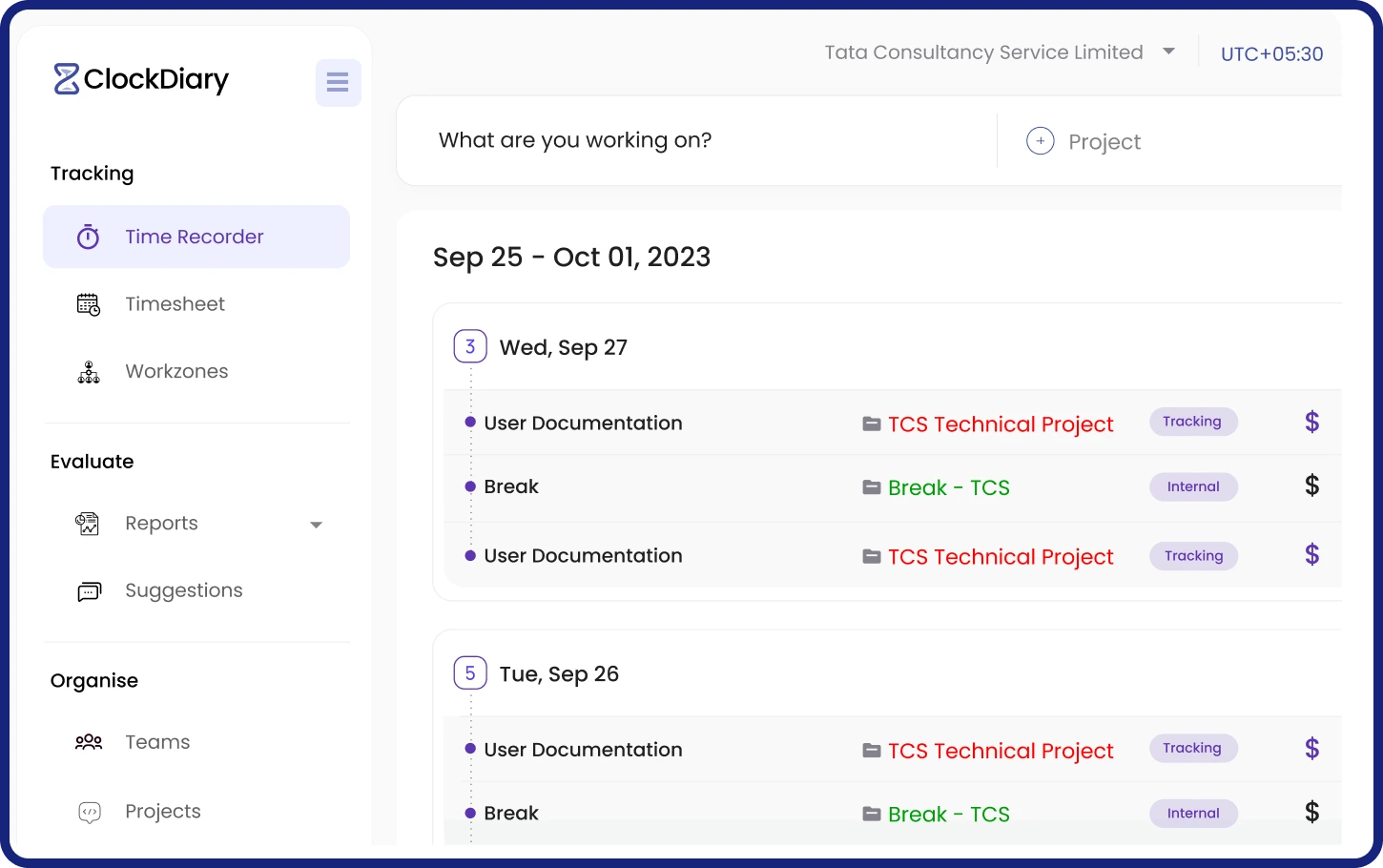Click the UTC+05:30 timezone link

tap(1271, 54)
